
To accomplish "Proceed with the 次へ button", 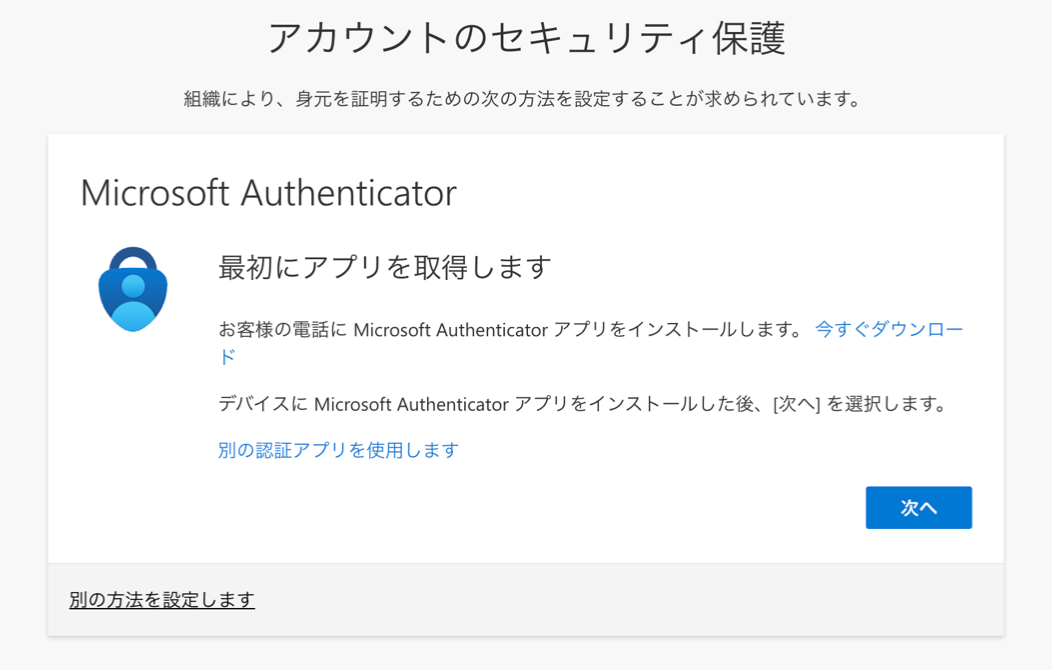I will click(x=918, y=508).
